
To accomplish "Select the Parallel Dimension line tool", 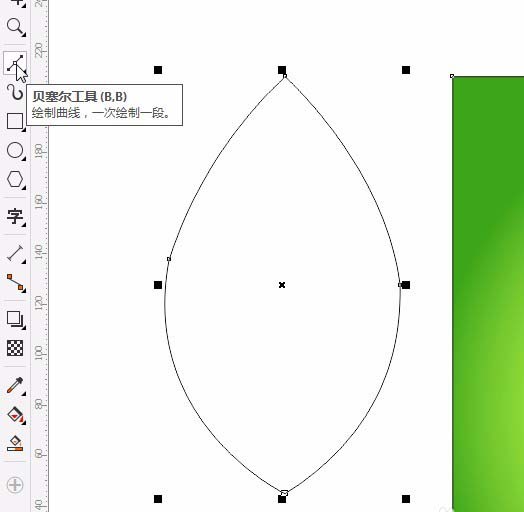I will pyautogui.click(x=15, y=253).
